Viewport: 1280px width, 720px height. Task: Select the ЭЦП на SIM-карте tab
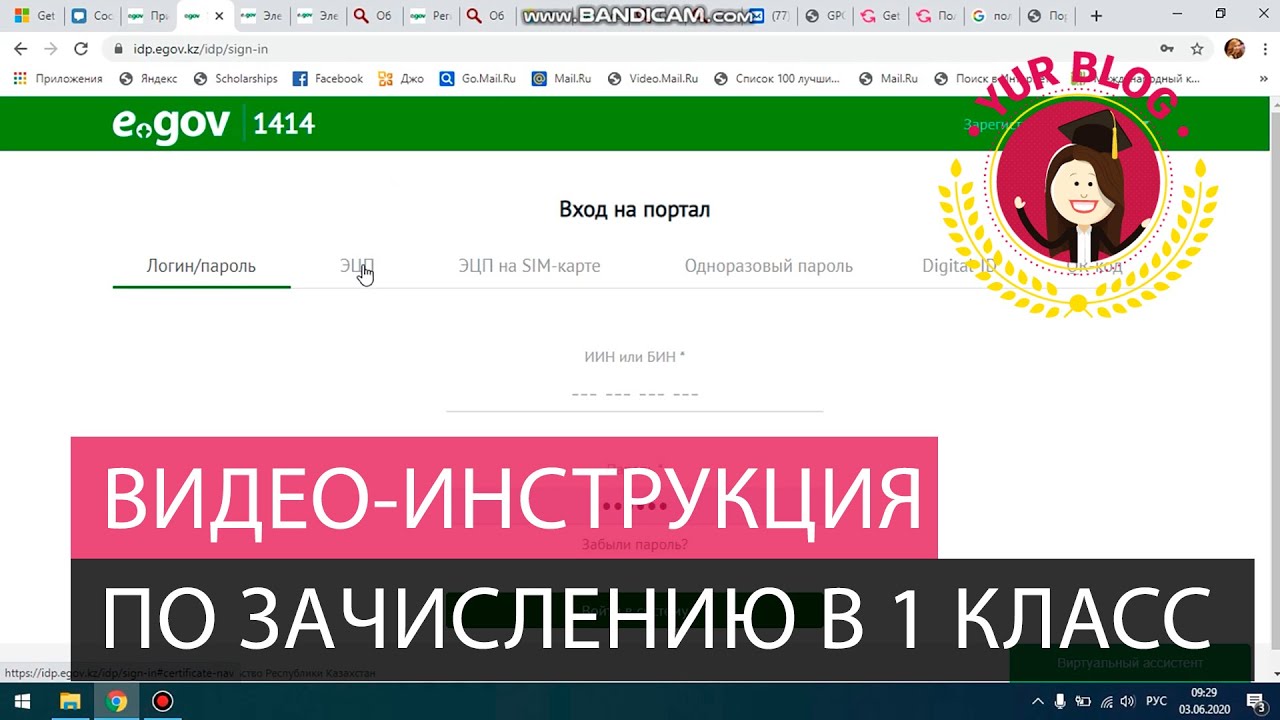529,266
